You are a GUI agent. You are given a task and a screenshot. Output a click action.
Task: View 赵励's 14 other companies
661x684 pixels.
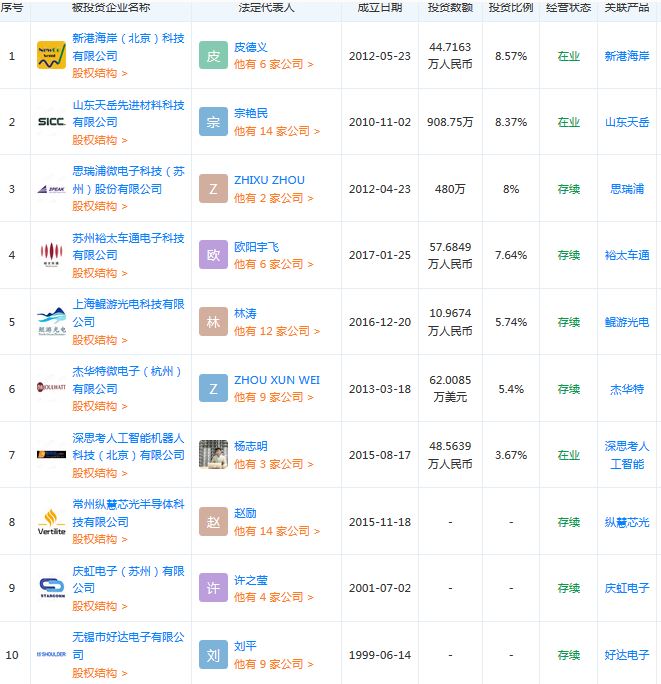tap(277, 531)
